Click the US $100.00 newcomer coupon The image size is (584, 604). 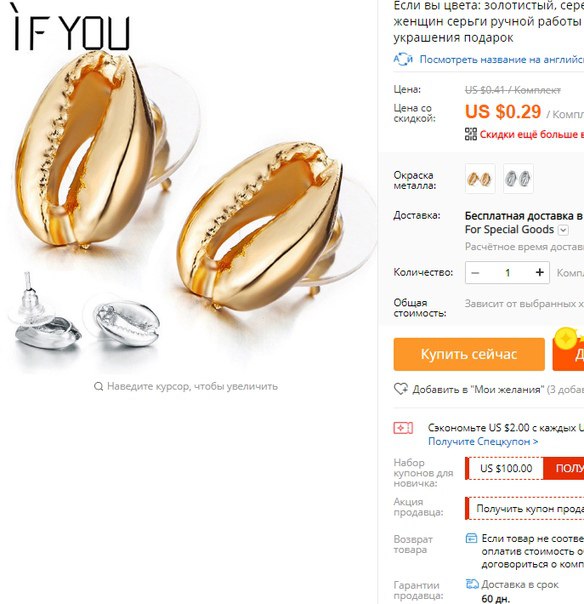pyautogui.click(x=506, y=468)
